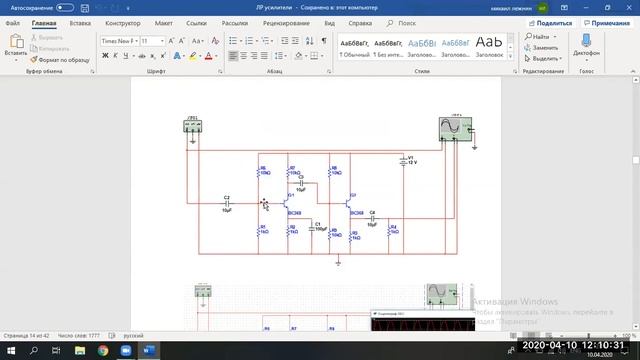The width and height of the screenshot is (640, 360).
Task: Collapse the ribbon arrow
Action: [633, 71]
